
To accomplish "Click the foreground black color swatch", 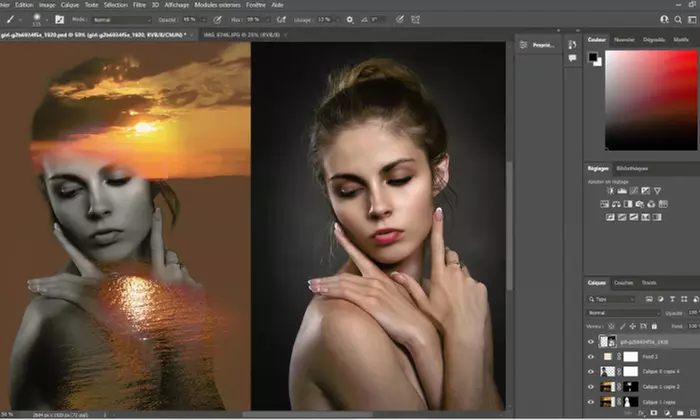I will 592,57.
